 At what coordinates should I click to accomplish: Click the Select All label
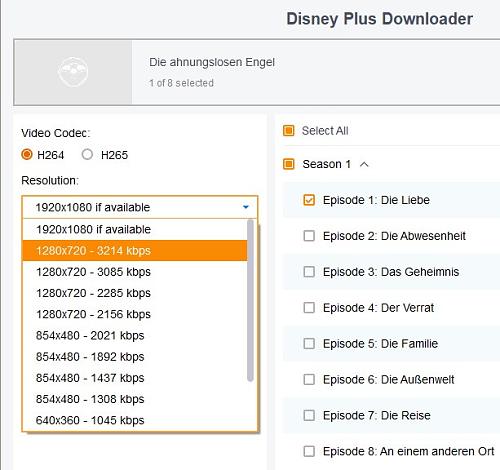(x=325, y=131)
